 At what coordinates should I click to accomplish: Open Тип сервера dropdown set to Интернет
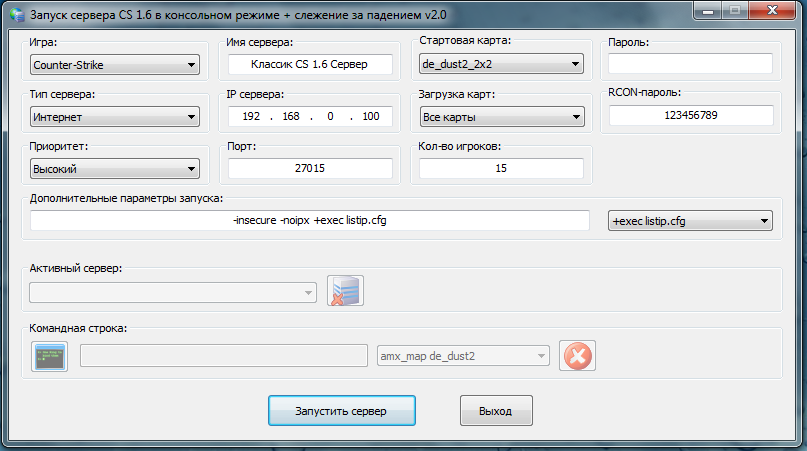pos(114,117)
